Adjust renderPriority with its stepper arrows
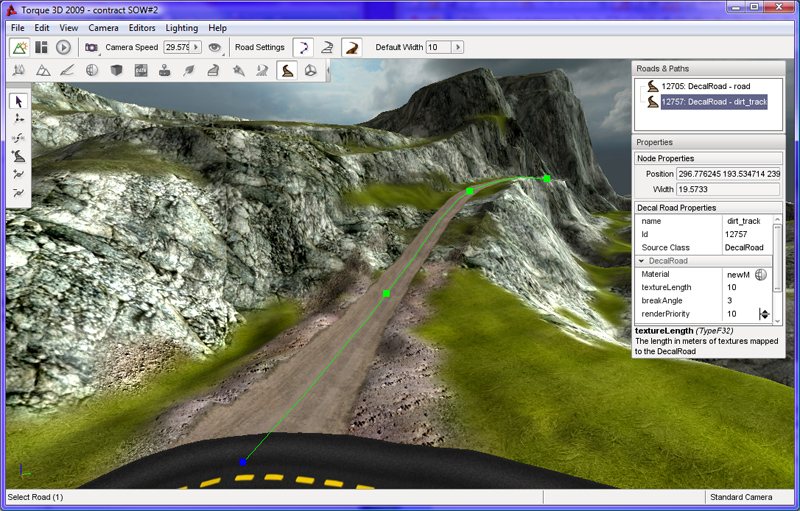Image resolution: width=800 pixels, height=511 pixels. click(765, 314)
